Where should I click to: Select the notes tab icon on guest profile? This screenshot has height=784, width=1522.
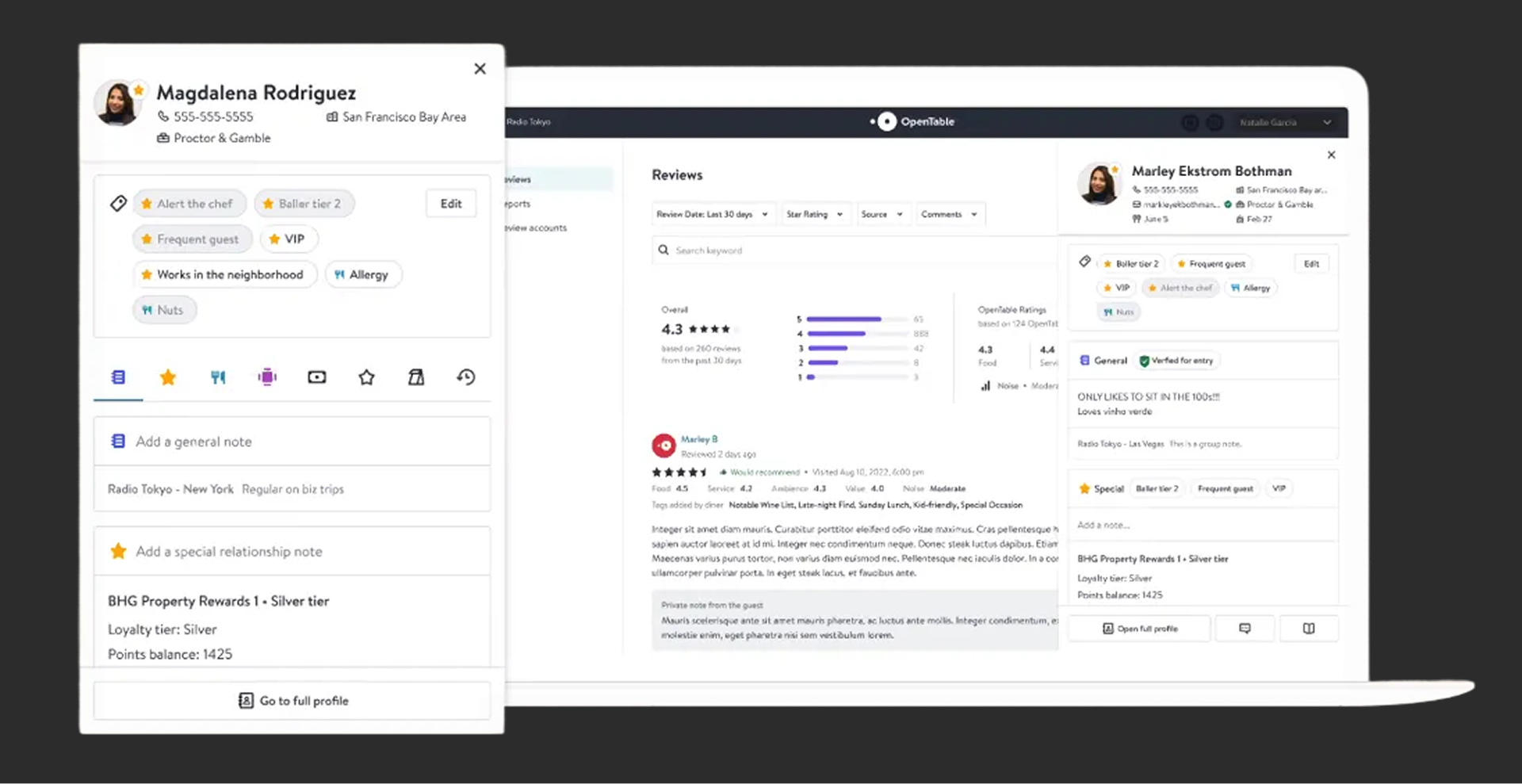[x=118, y=377]
